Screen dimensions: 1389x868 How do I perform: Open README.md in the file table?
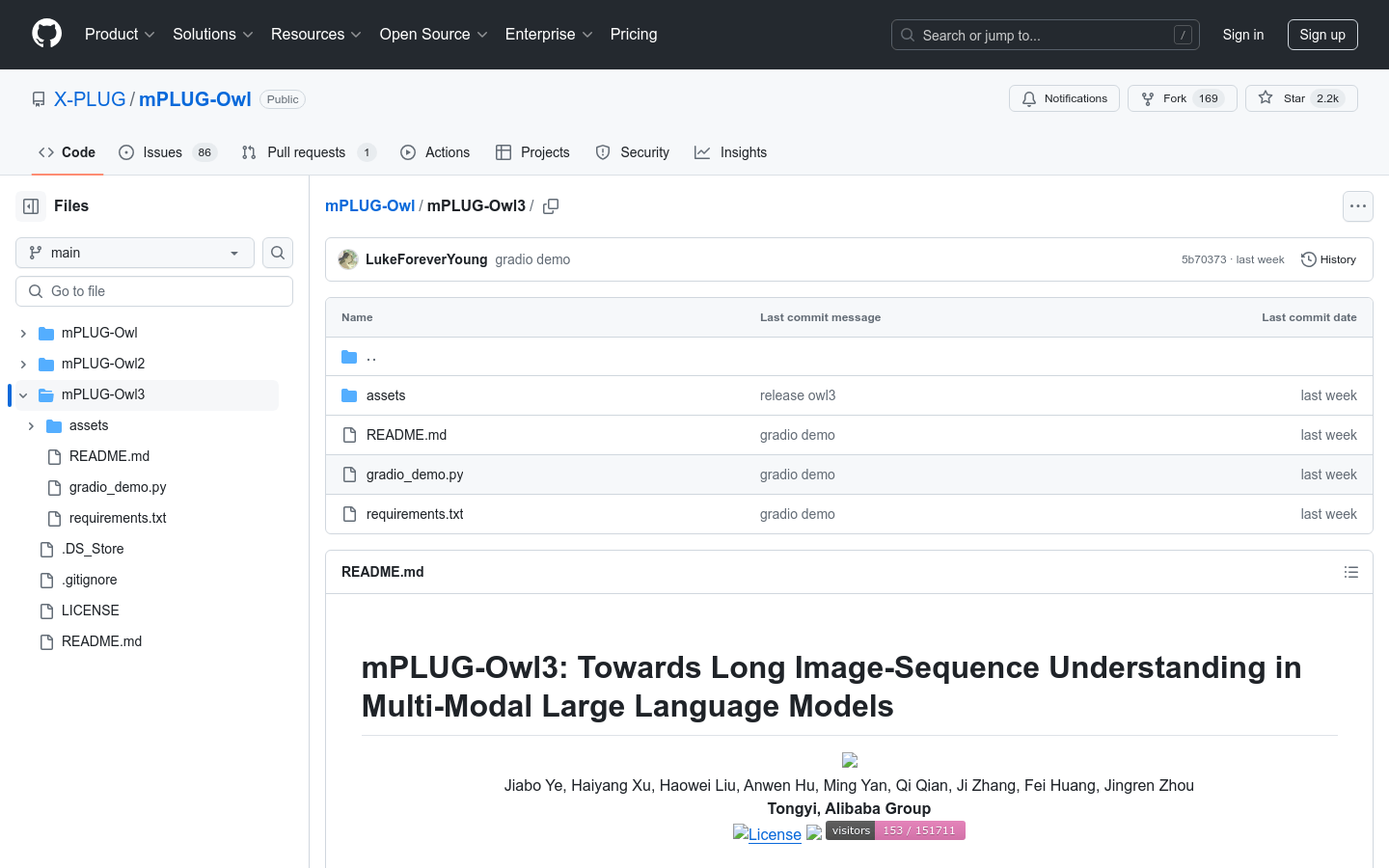(x=406, y=435)
